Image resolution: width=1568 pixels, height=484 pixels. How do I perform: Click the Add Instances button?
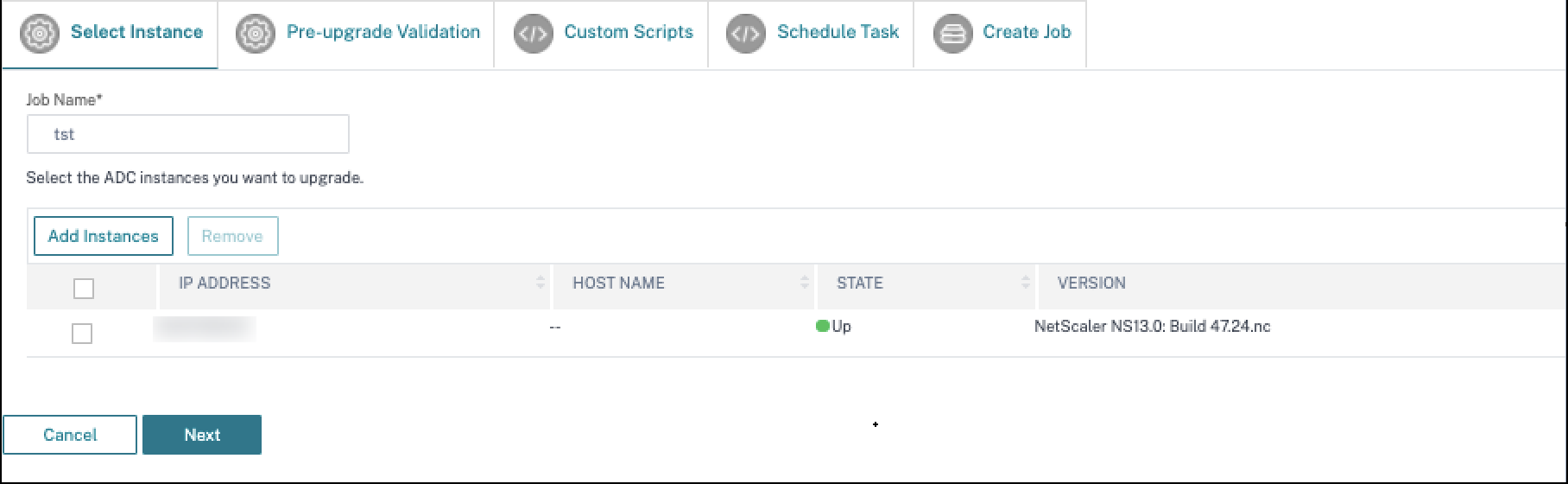click(104, 236)
